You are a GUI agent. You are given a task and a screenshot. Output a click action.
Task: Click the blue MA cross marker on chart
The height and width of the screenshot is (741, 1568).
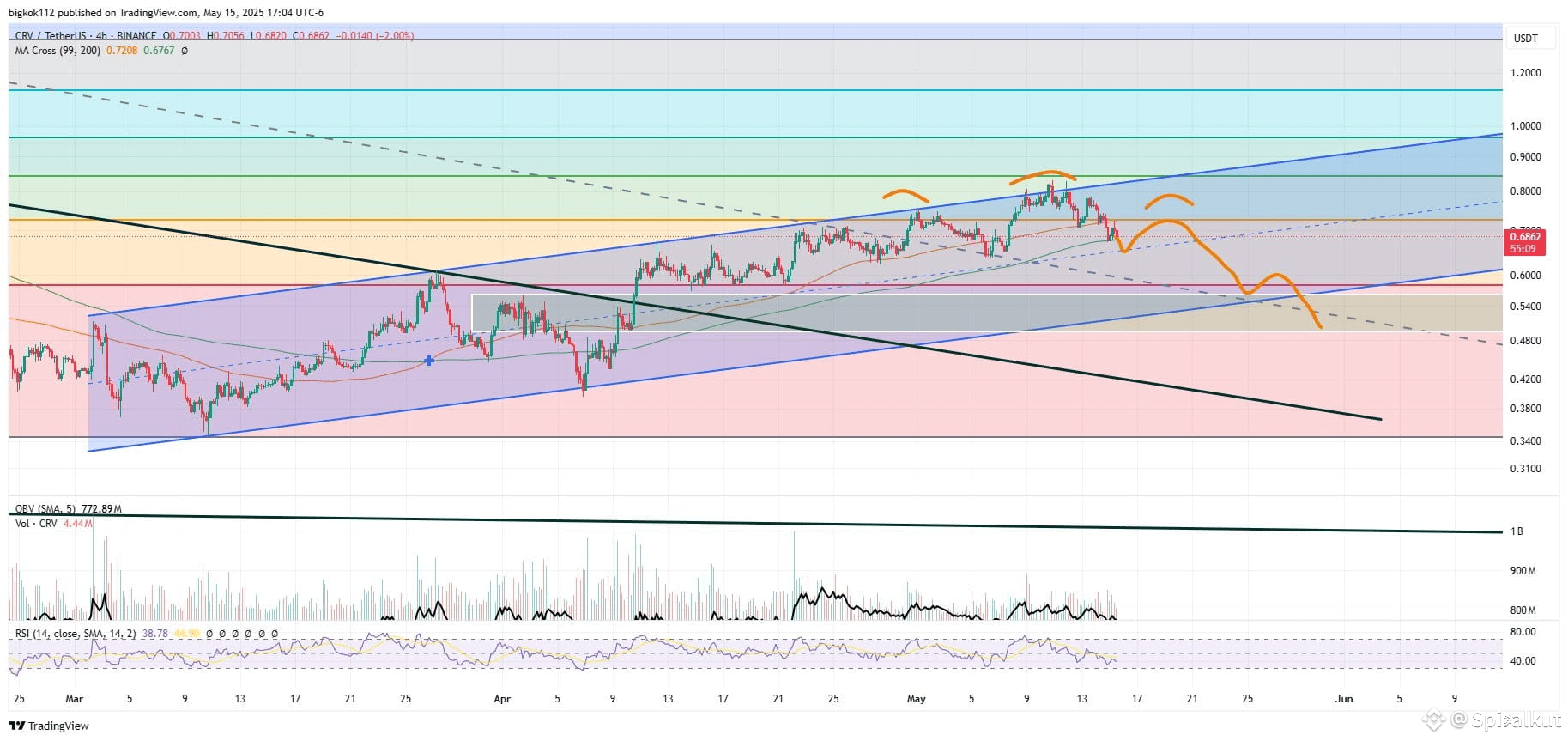point(429,361)
